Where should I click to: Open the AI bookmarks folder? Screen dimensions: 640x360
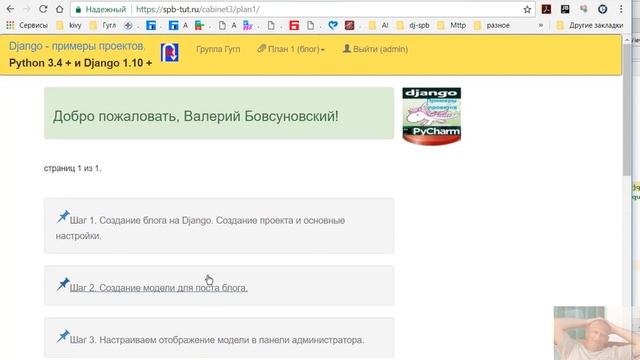378,25
